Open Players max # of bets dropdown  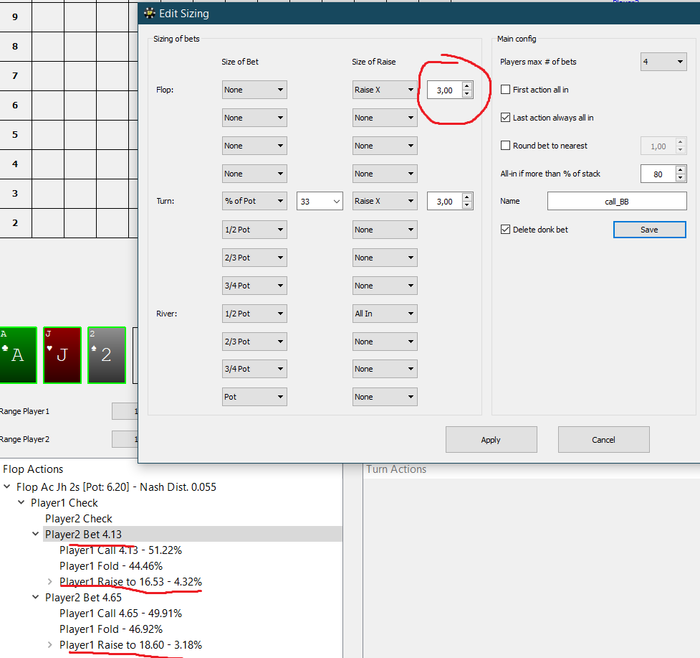click(663, 62)
